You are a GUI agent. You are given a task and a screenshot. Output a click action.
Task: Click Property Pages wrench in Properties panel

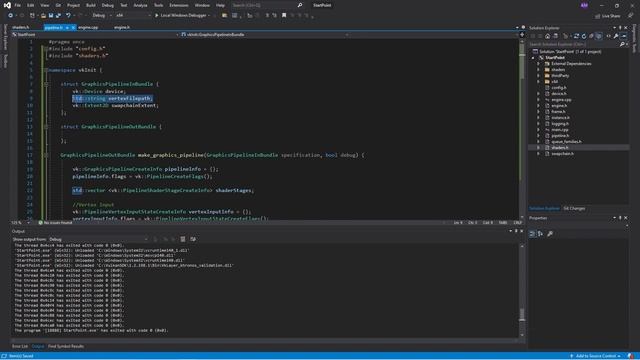coord(550,233)
